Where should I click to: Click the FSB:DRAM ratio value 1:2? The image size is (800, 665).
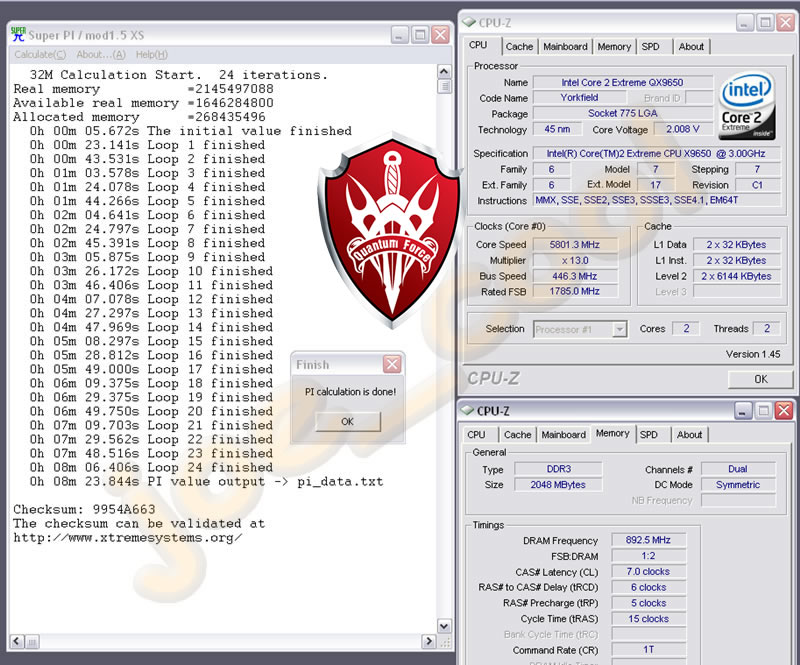point(648,556)
